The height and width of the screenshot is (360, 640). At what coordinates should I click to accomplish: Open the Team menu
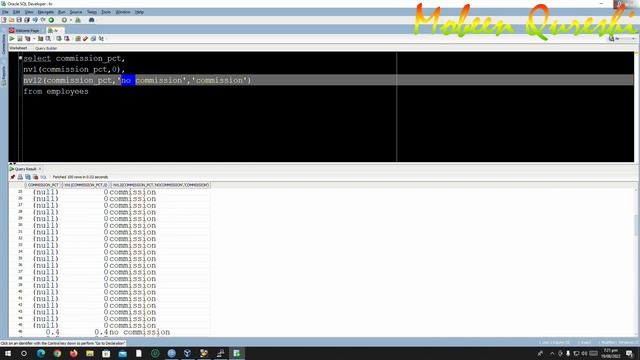(x=92, y=12)
